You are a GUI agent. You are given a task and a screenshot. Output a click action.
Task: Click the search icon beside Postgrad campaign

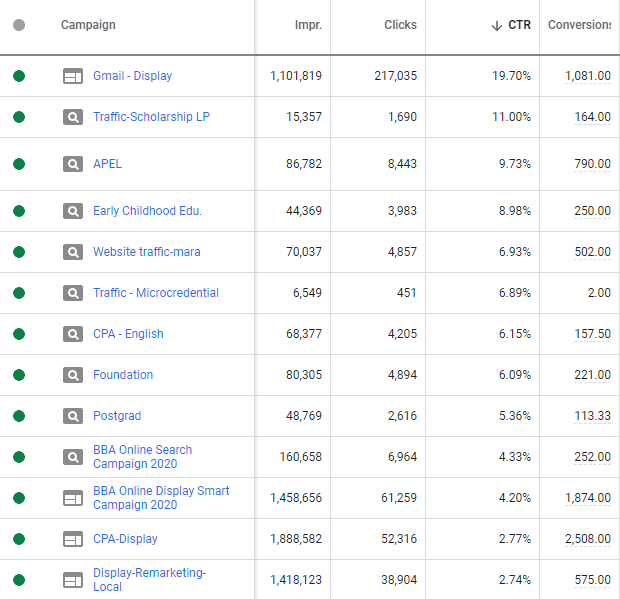tap(73, 416)
